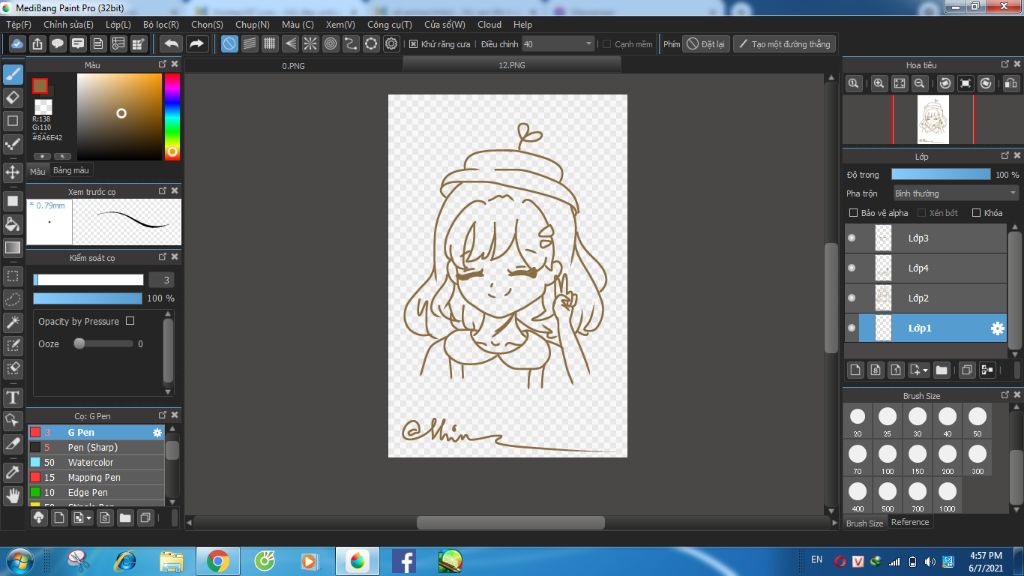Enable parallel snap guide
Viewport: 1024px width, 576px height.
(249, 44)
